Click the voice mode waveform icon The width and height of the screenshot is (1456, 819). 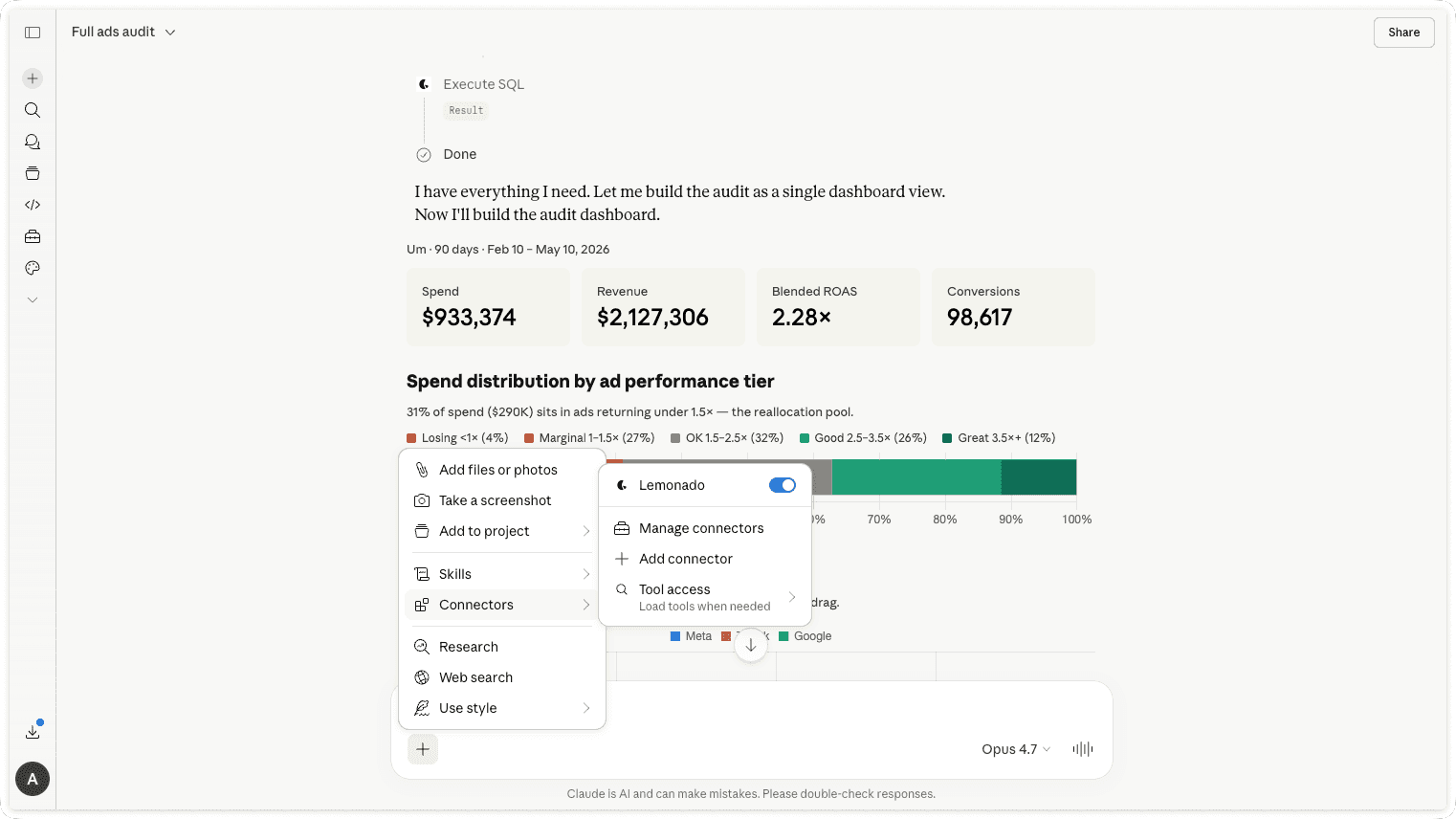click(x=1083, y=749)
